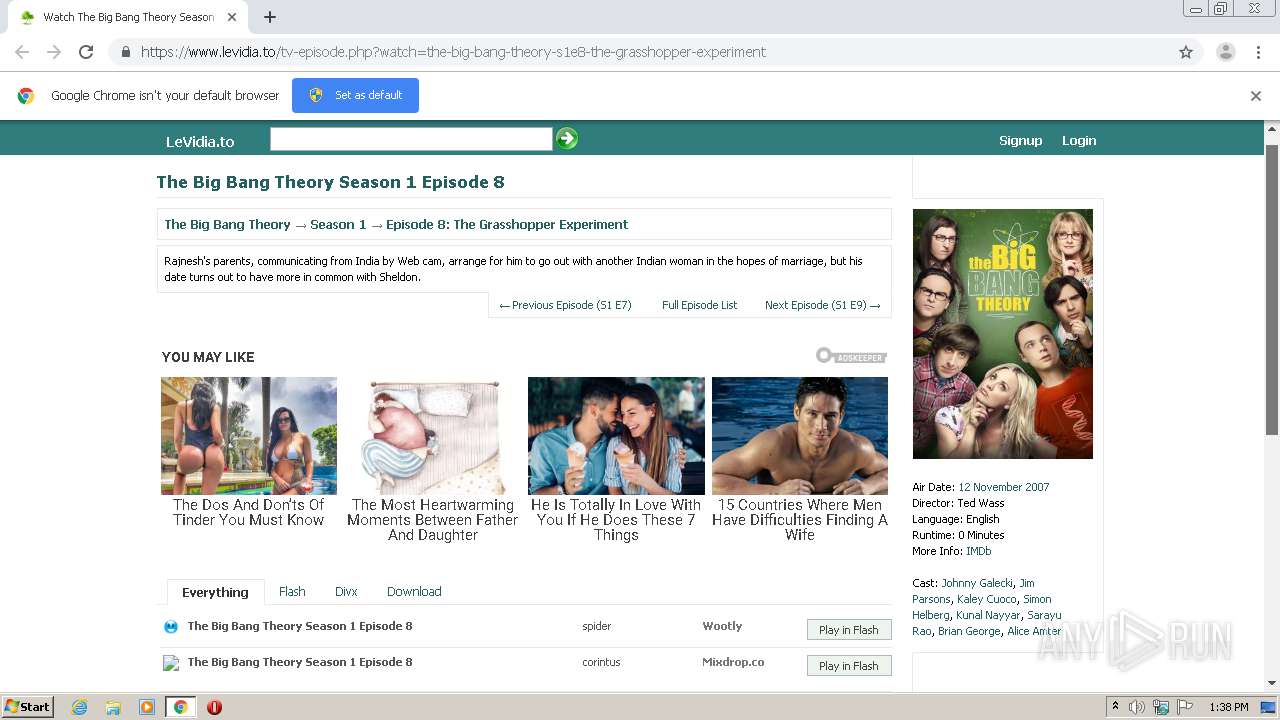Open media player from taskbar
Viewport: 1280px width, 720px height.
click(147, 707)
